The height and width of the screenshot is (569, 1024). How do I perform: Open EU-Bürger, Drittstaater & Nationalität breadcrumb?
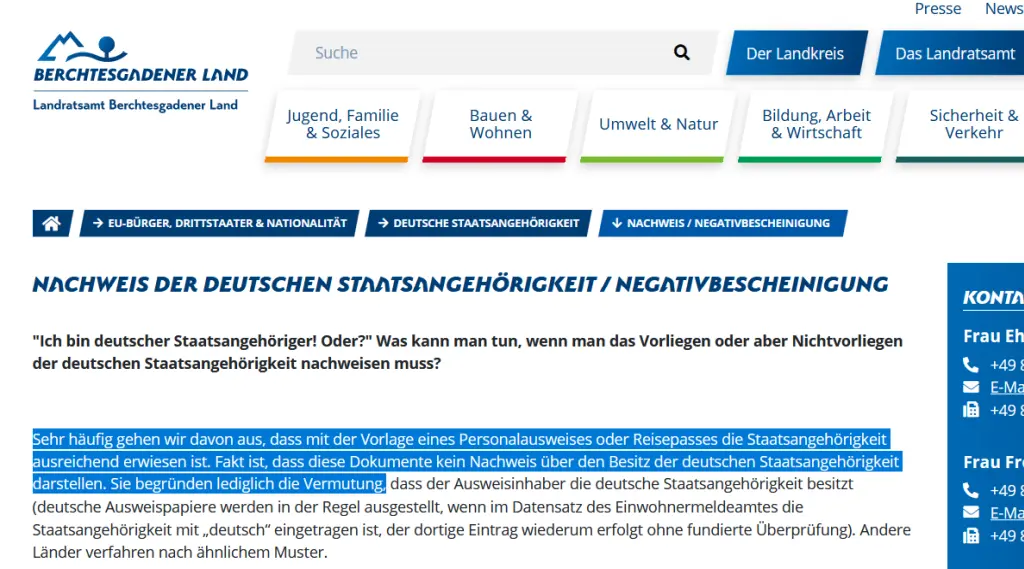pyautogui.click(x=219, y=223)
